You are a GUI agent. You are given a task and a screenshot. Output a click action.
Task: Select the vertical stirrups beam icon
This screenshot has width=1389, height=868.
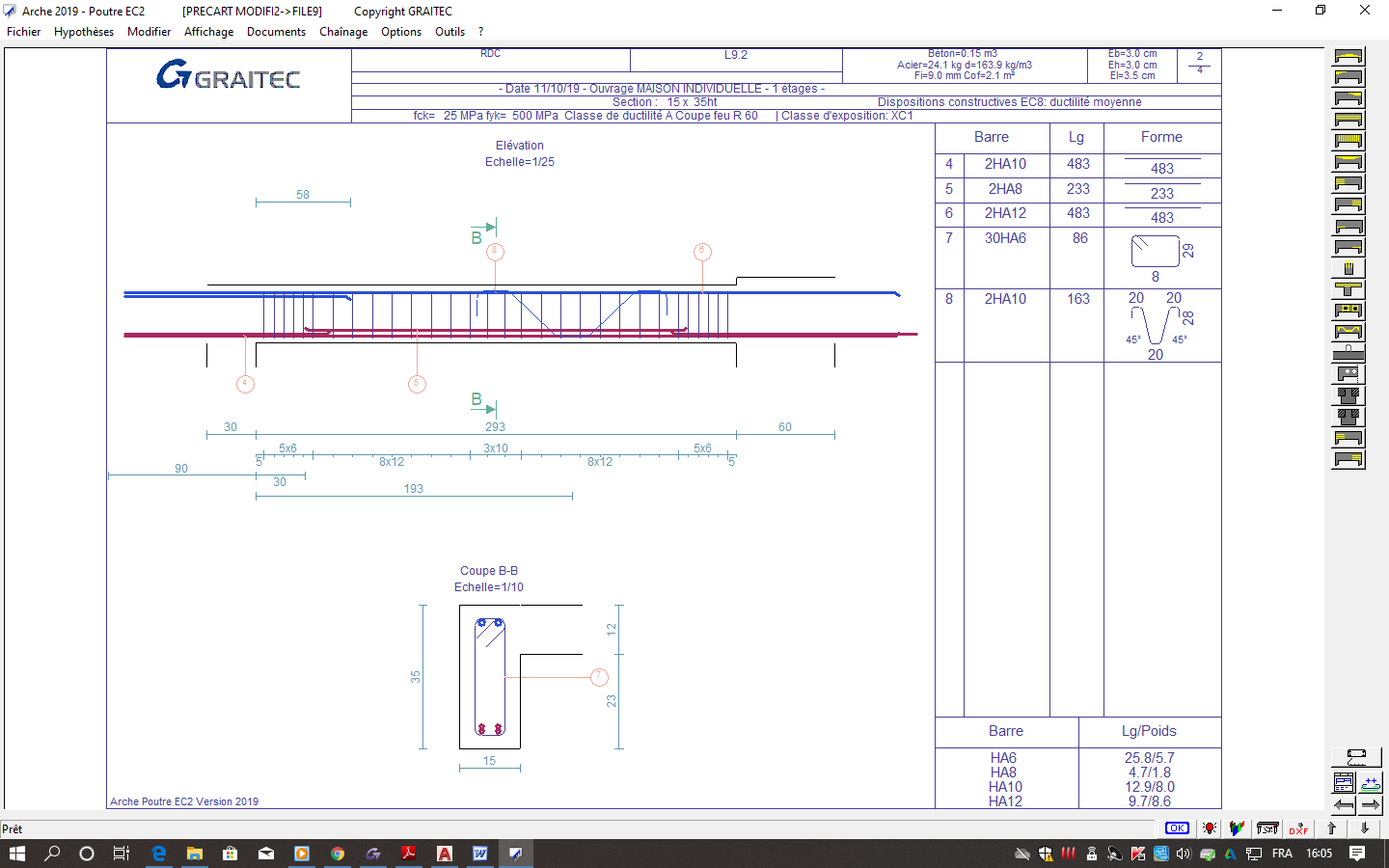[1348, 141]
